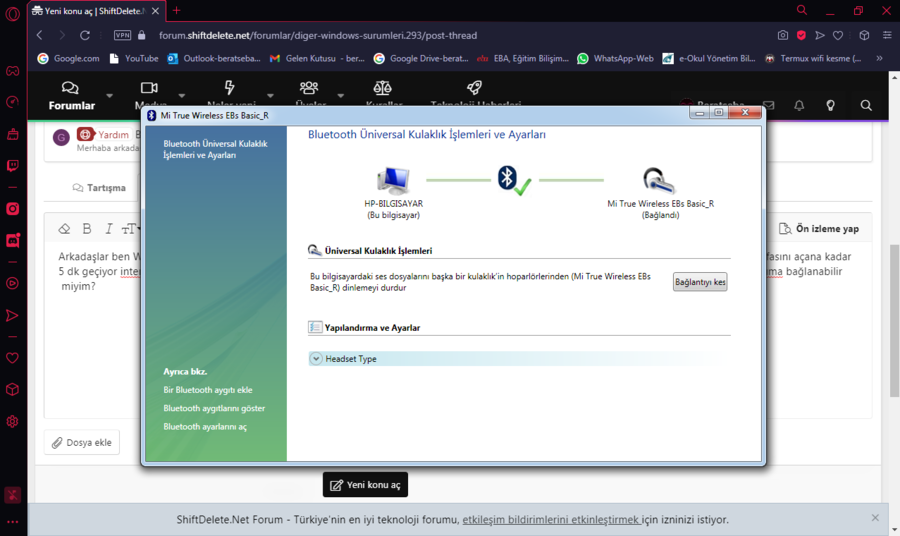Image resolution: width=900 pixels, height=536 pixels.
Task: Toggle italic formatting in editor
Action: click(x=108, y=229)
